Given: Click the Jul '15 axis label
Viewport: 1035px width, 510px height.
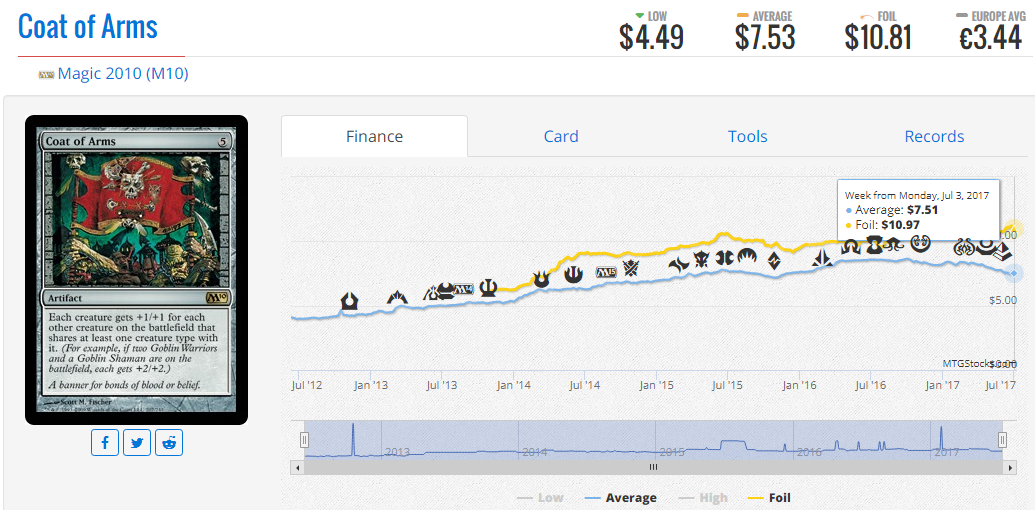Looking at the screenshot, I should [726, 384].
